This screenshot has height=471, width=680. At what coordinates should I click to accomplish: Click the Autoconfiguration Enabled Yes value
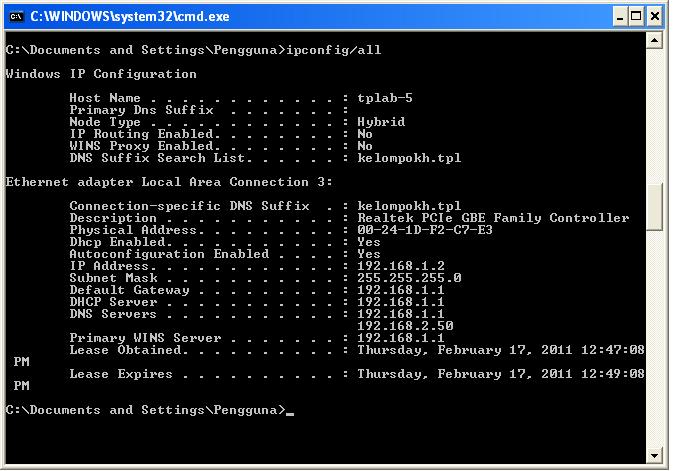tap(369, 254)
